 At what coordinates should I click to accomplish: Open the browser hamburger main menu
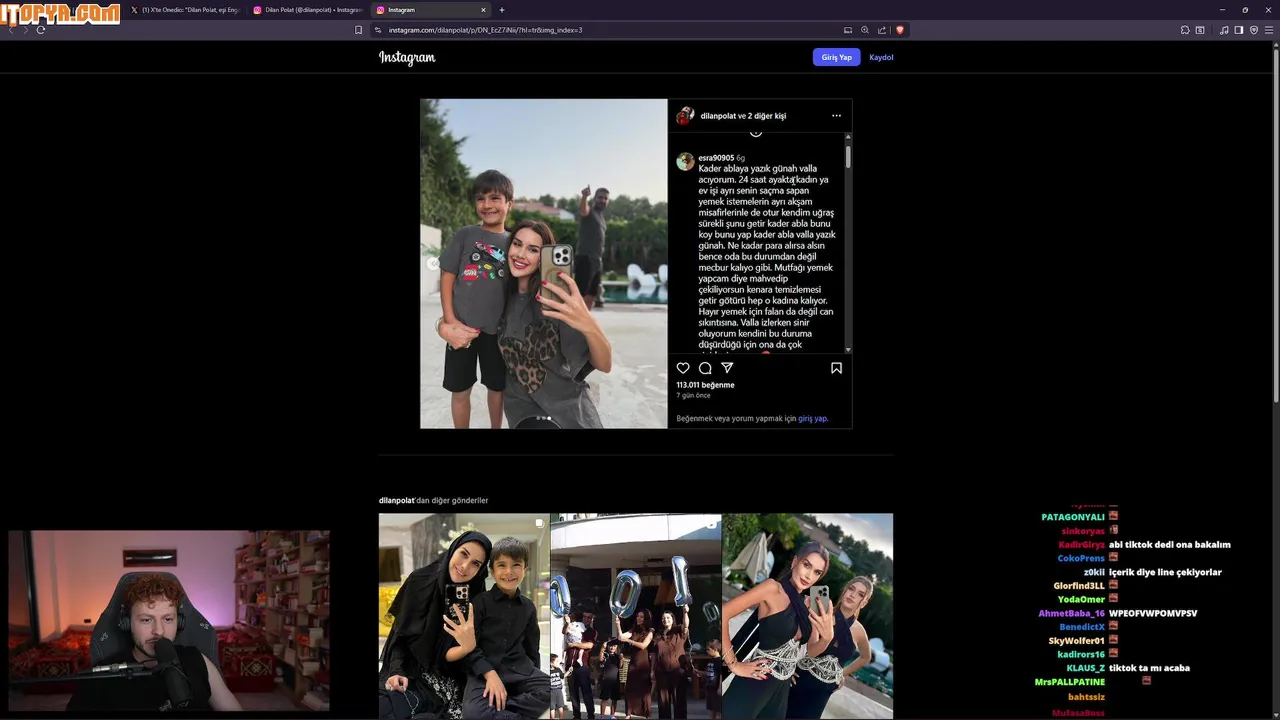point(1268,30)
